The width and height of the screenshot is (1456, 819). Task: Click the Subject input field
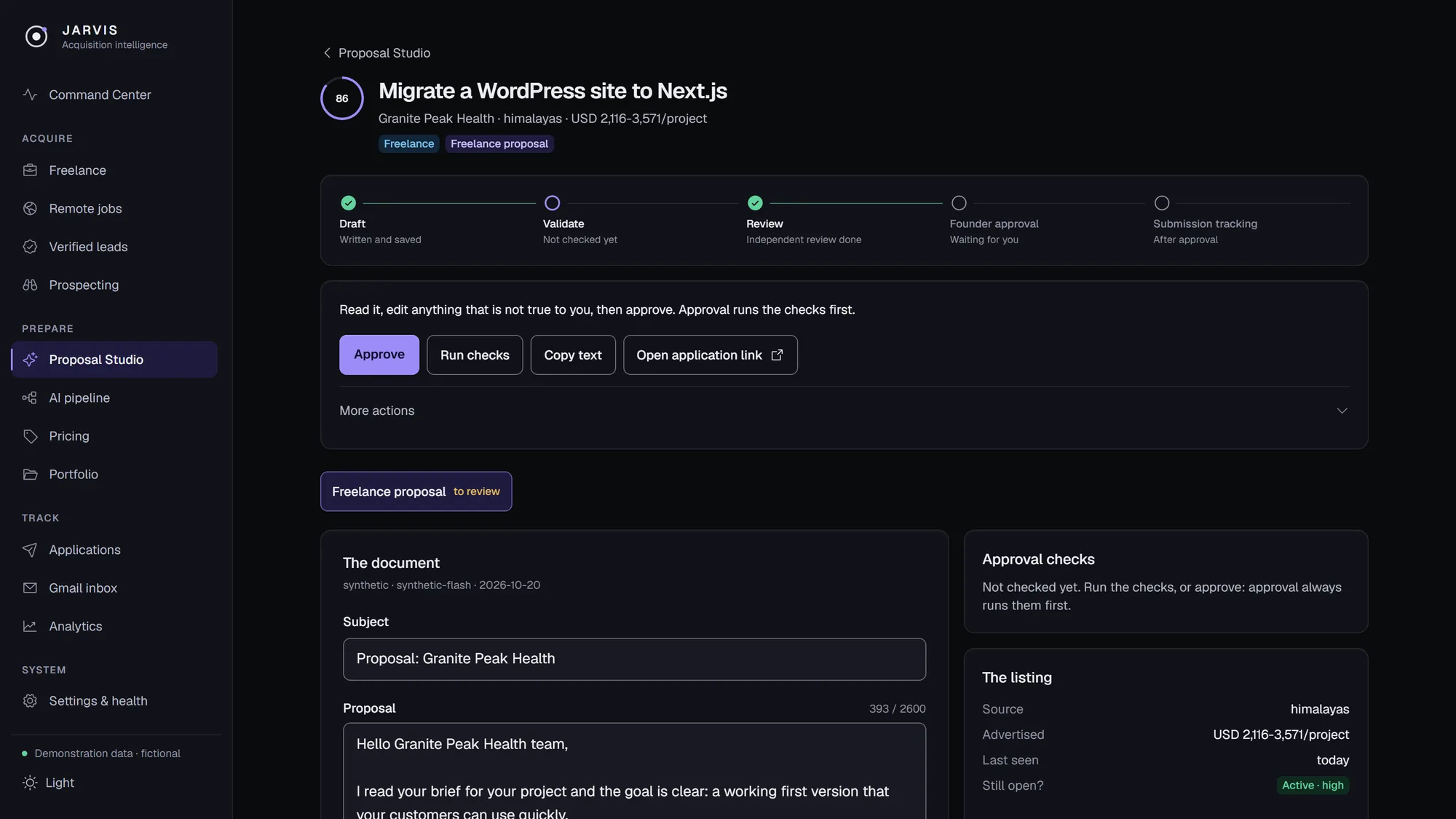[x=634, y=660]
